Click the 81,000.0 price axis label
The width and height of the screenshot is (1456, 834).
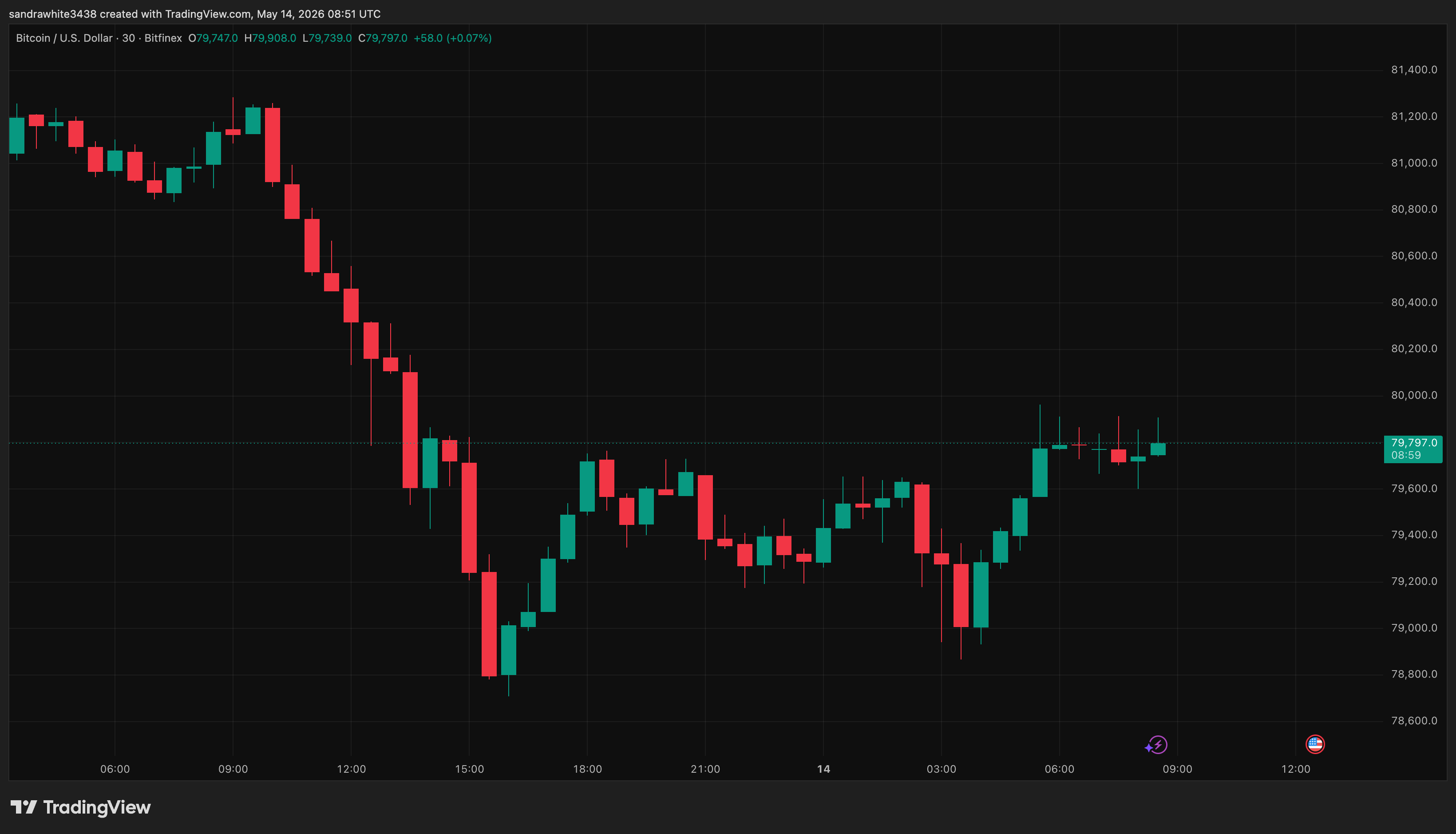pyautogui.click(x=1414, y=163)
